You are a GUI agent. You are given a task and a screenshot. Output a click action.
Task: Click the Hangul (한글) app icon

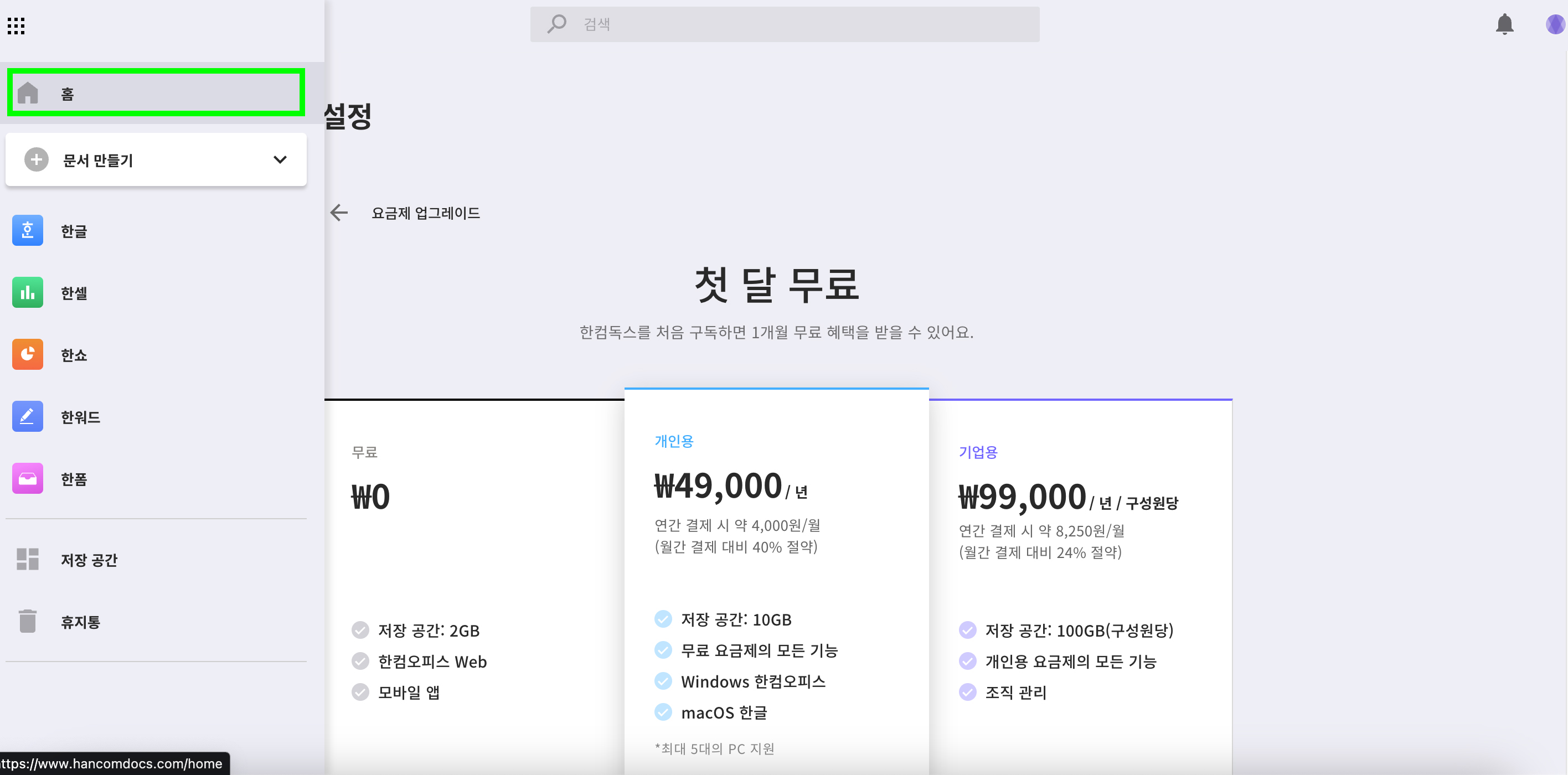click(27, 231)
